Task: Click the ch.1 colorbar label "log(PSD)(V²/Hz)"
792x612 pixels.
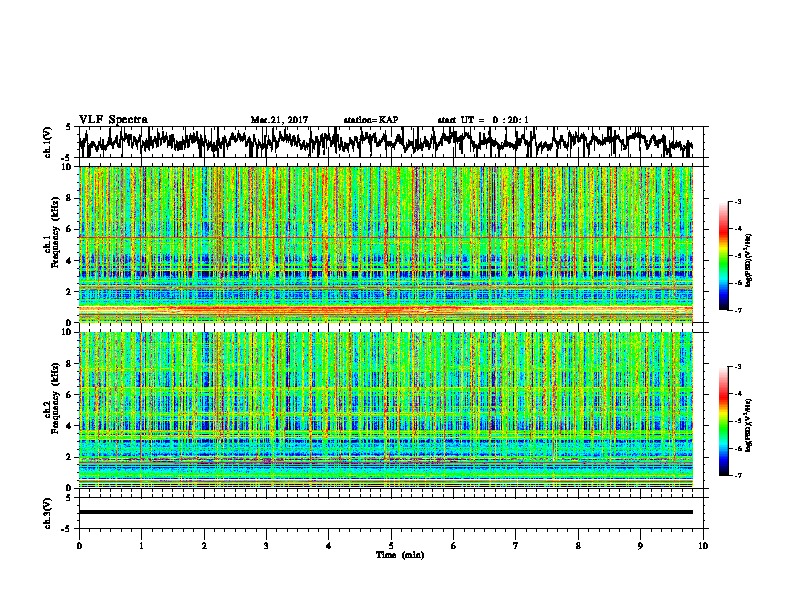Action: coord(748,261)
